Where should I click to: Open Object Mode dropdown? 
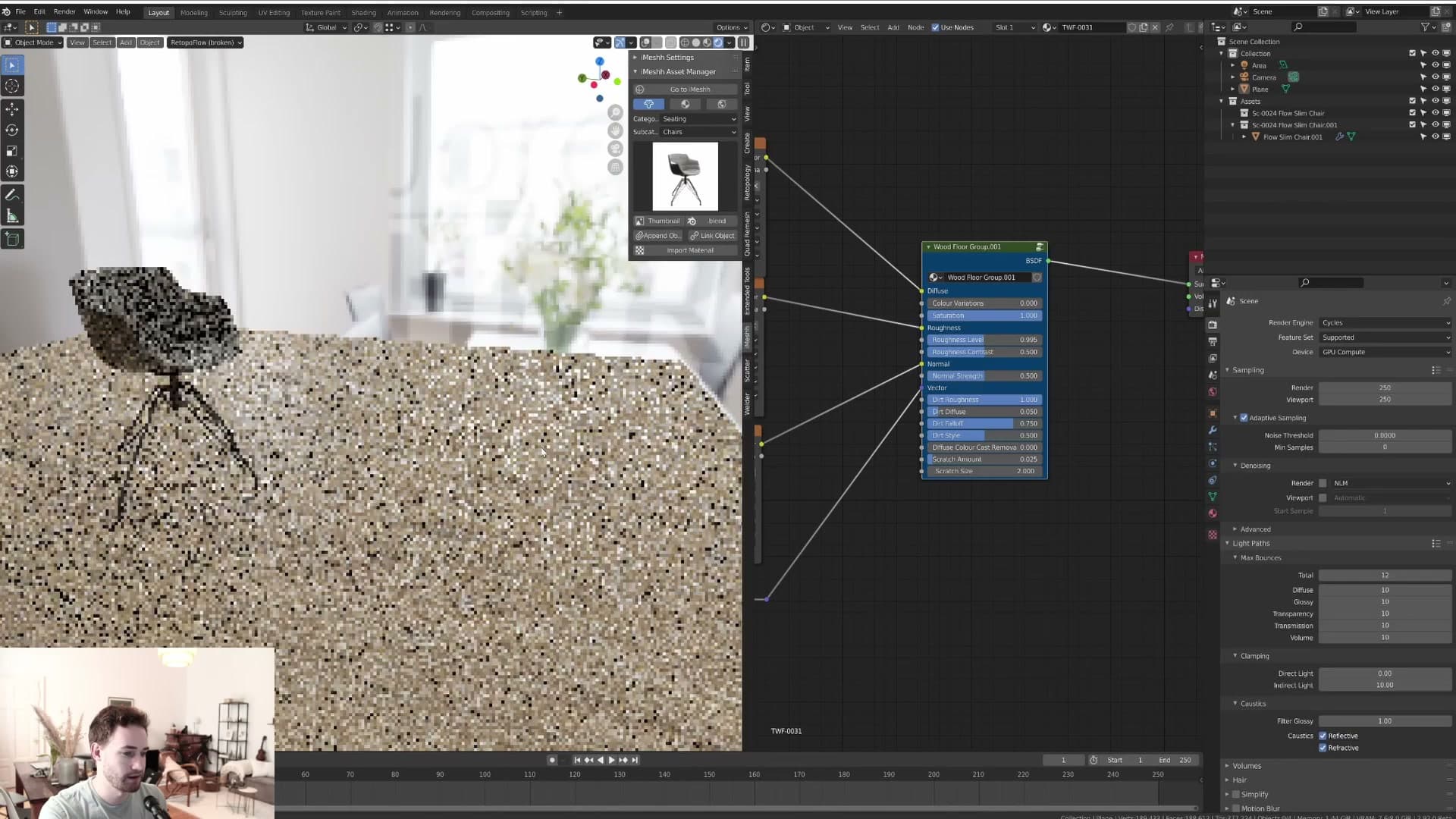coord(33,42)
